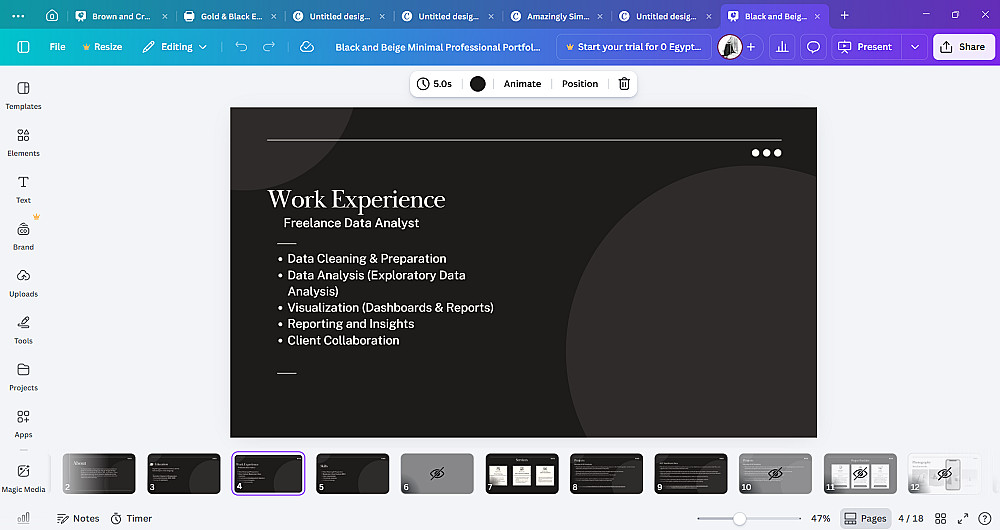This screenshot has width=1000, height=530.
Task: Click the Present button
Action: (x=865, y=47)
